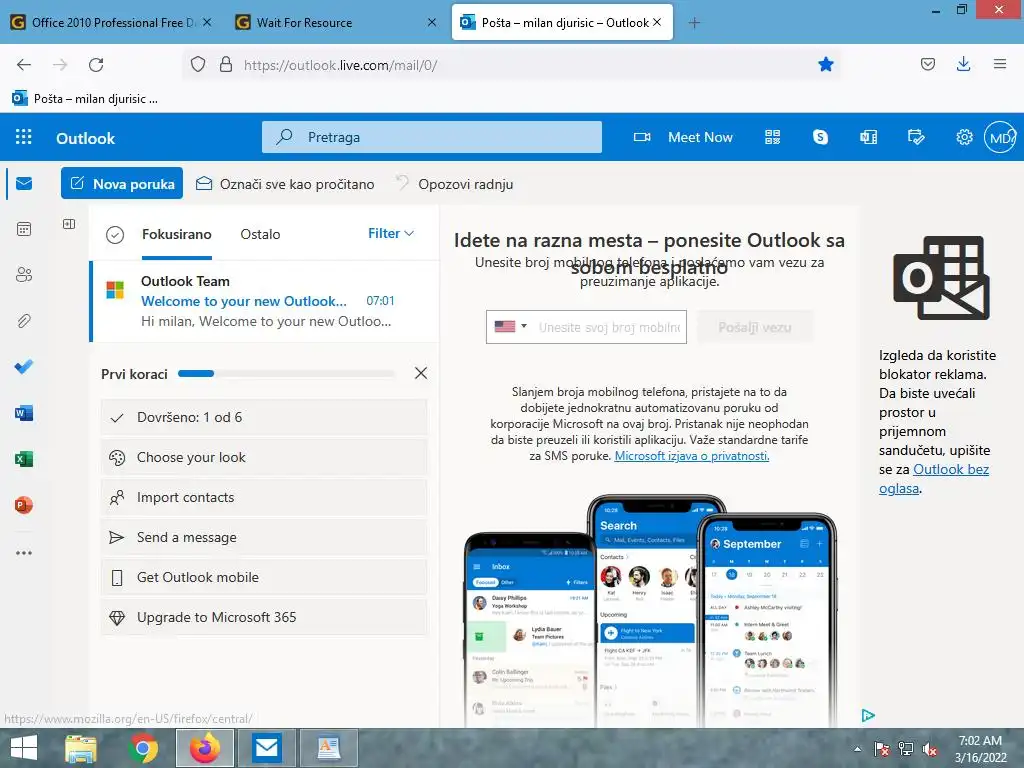Close the Pošta Outlook browser tab
This screenshot has width=1024, height=768.
pyautogui.click(x=657, y=22)
